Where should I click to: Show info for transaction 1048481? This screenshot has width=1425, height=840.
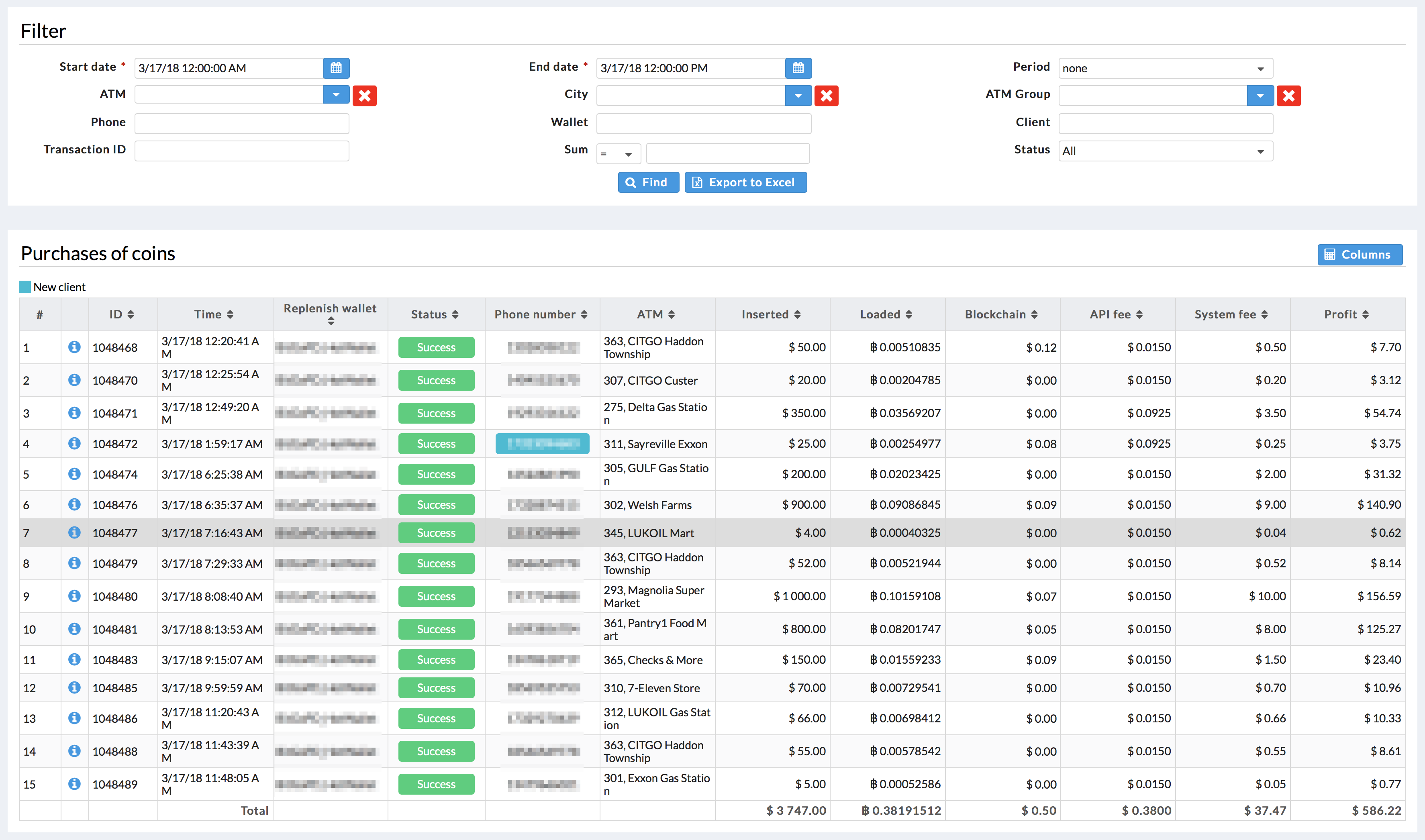74,629
